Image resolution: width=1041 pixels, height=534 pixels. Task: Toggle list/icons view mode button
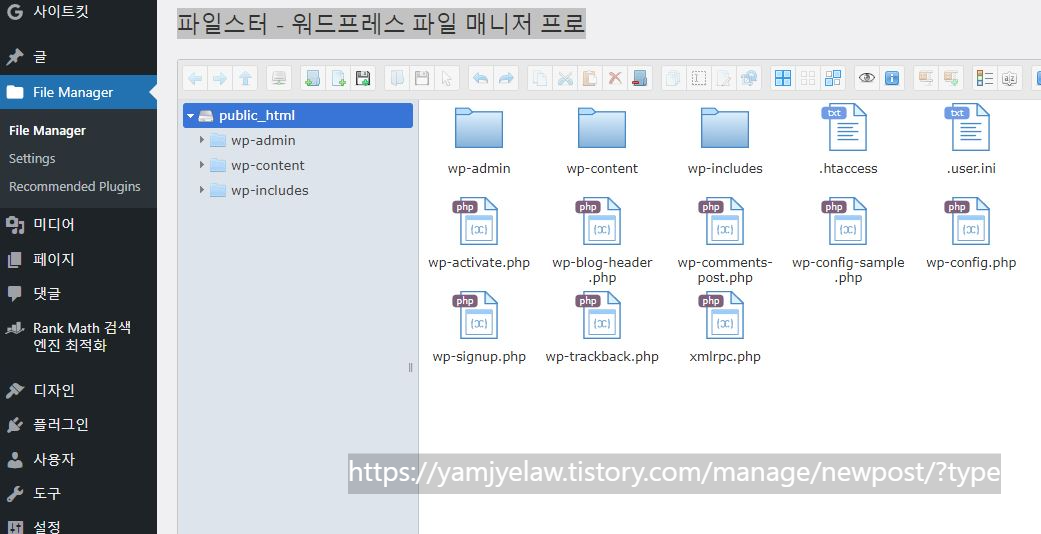click(x=985, y=78)
